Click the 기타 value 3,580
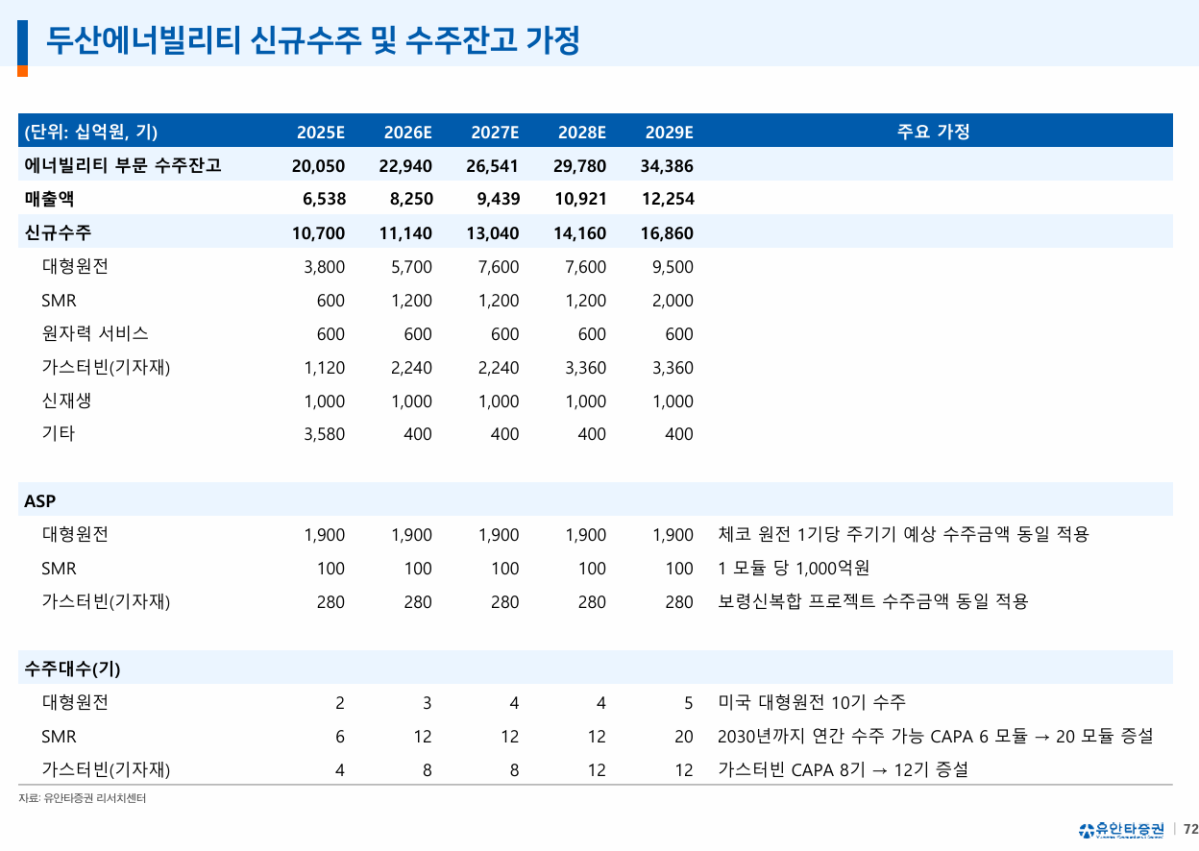The width and height of the screenshot is (1199, 851). click(x=324, y=434)
